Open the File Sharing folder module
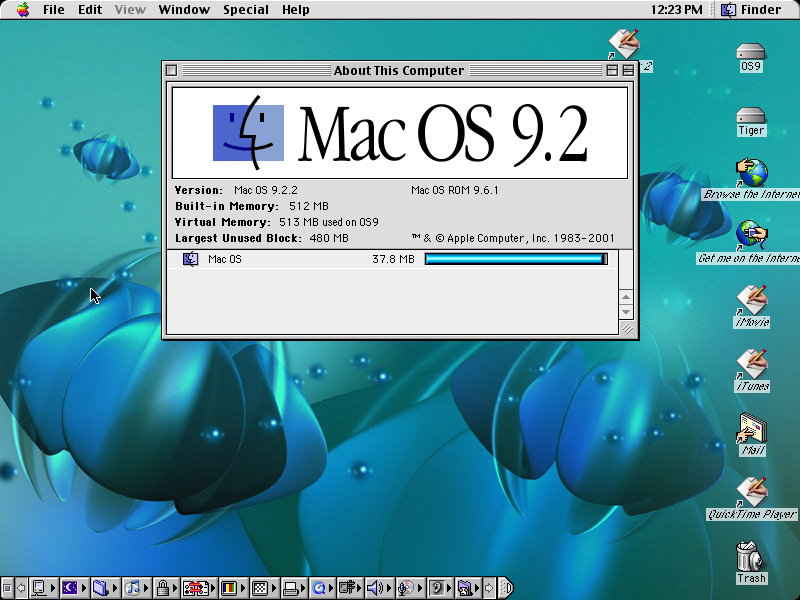800x600 pixels. coord(105,588)
